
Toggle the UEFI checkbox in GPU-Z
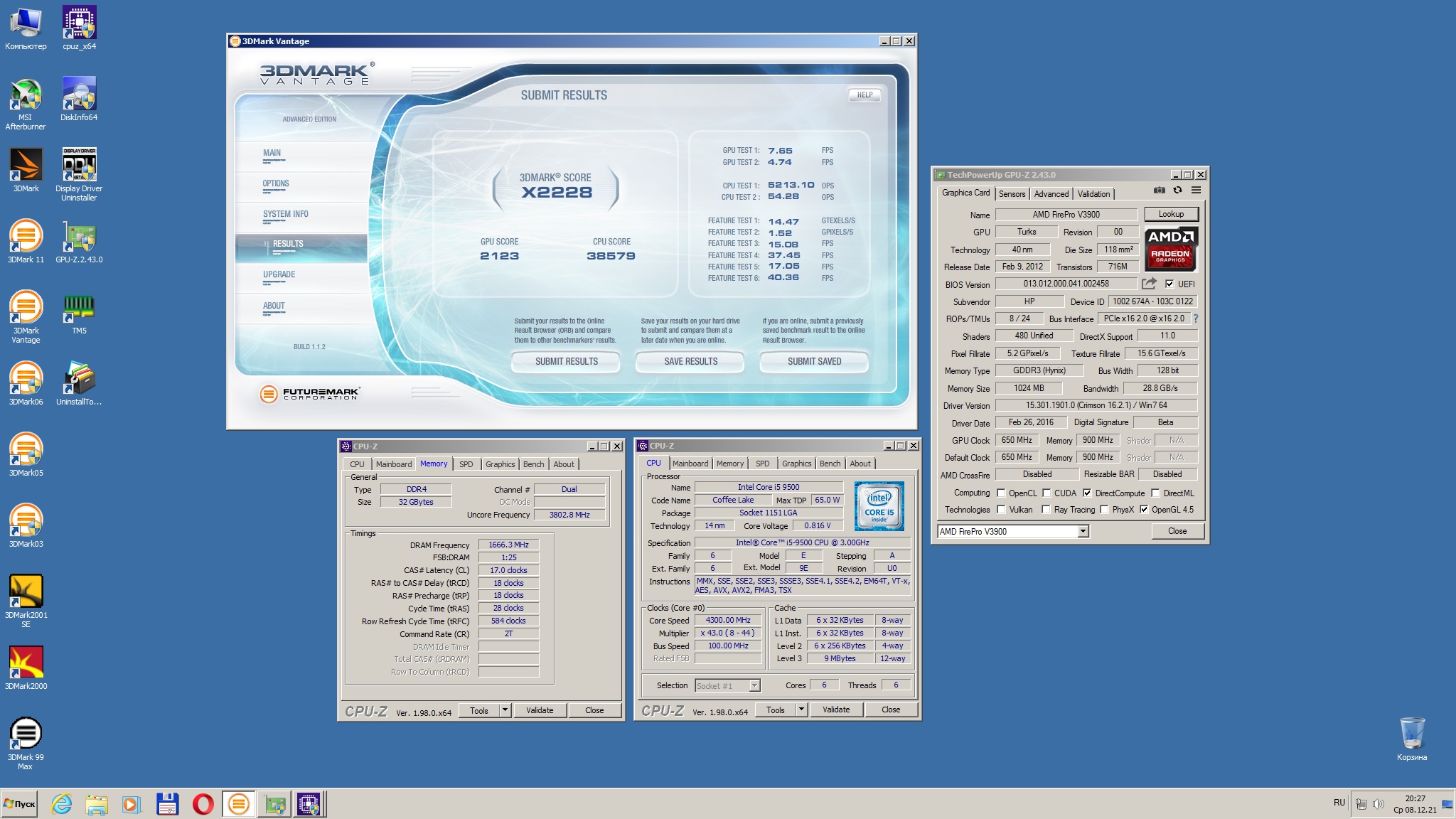point(1169,284)
